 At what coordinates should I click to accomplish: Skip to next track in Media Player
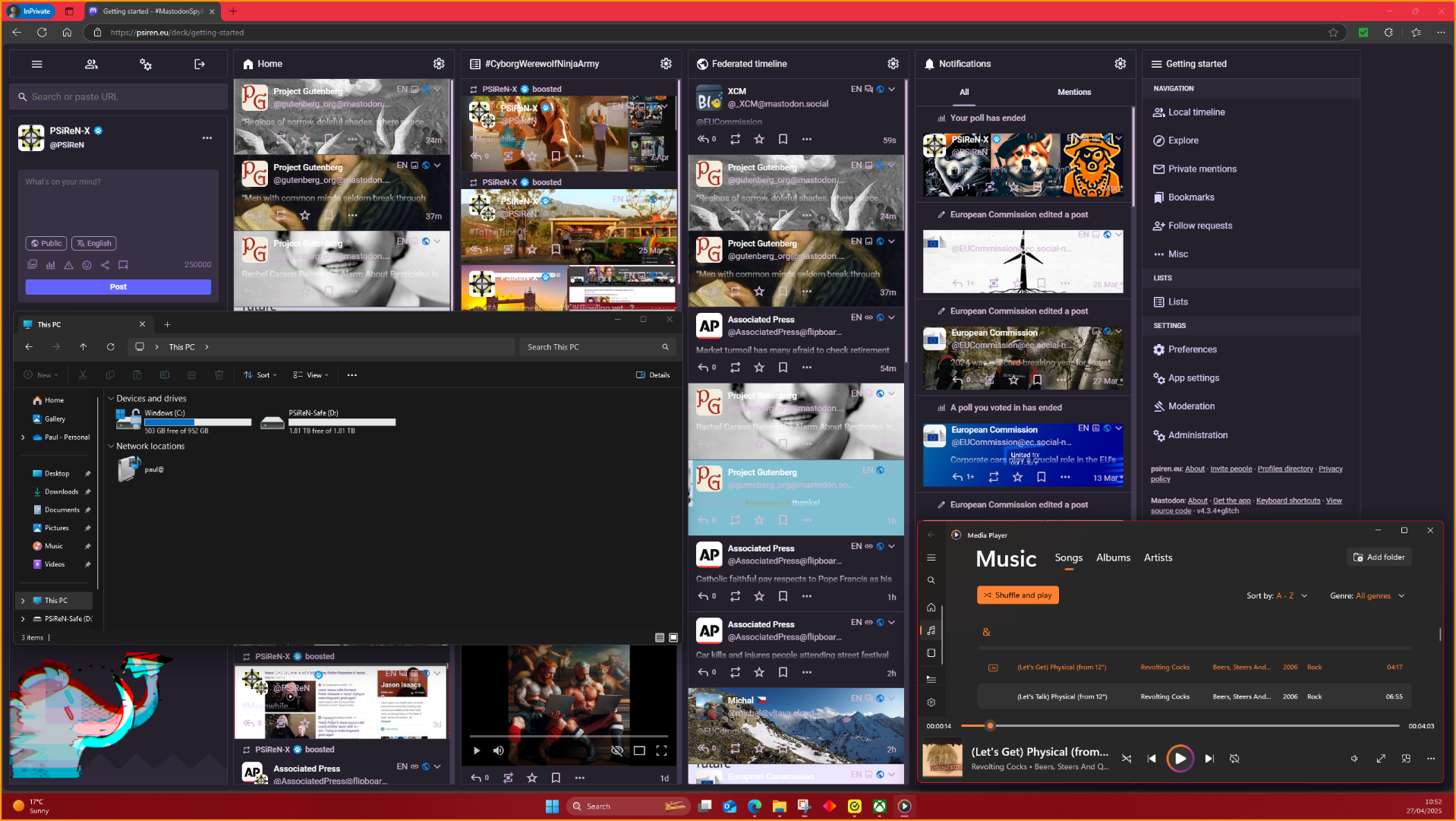tap(1209, 759)
